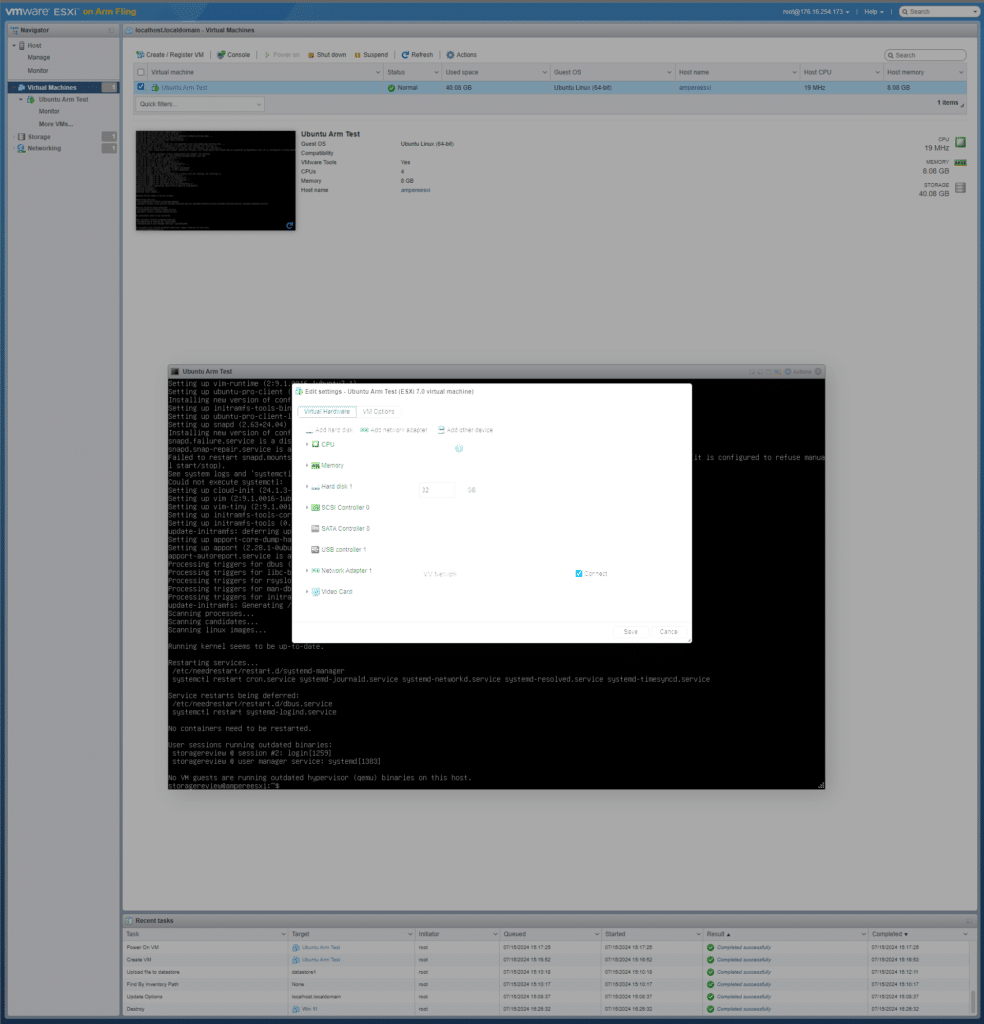Open the Console toolbar button
Image resolution: width=984 pixels, height=1024 pixels.
click(x=233, y=55)
